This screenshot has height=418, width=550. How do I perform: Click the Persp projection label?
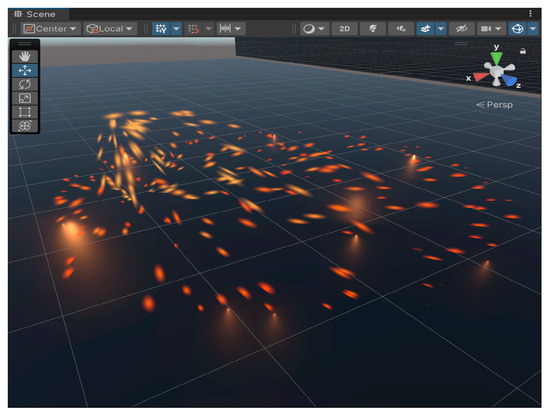click(x=495, y=104)
